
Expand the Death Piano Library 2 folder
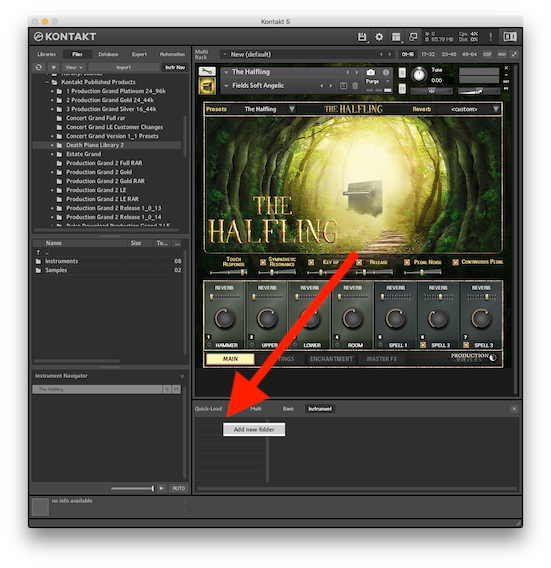tap(52, 145)
